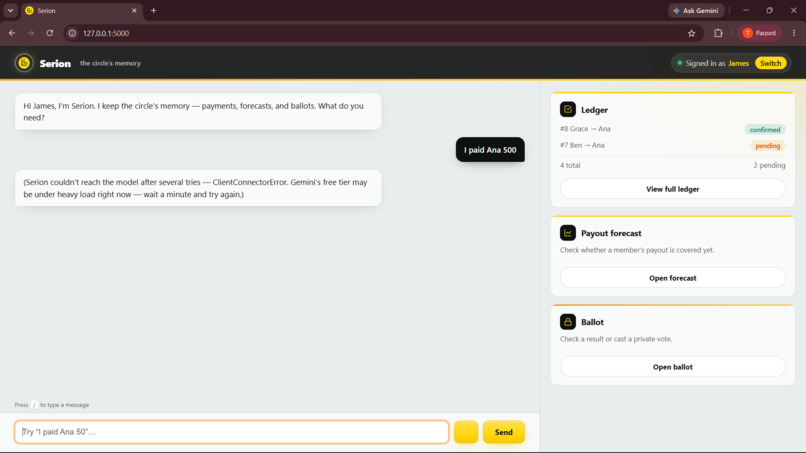This screenshot has height=453, width=806.
Task: Click the Send button
Action: coord(503,432)
